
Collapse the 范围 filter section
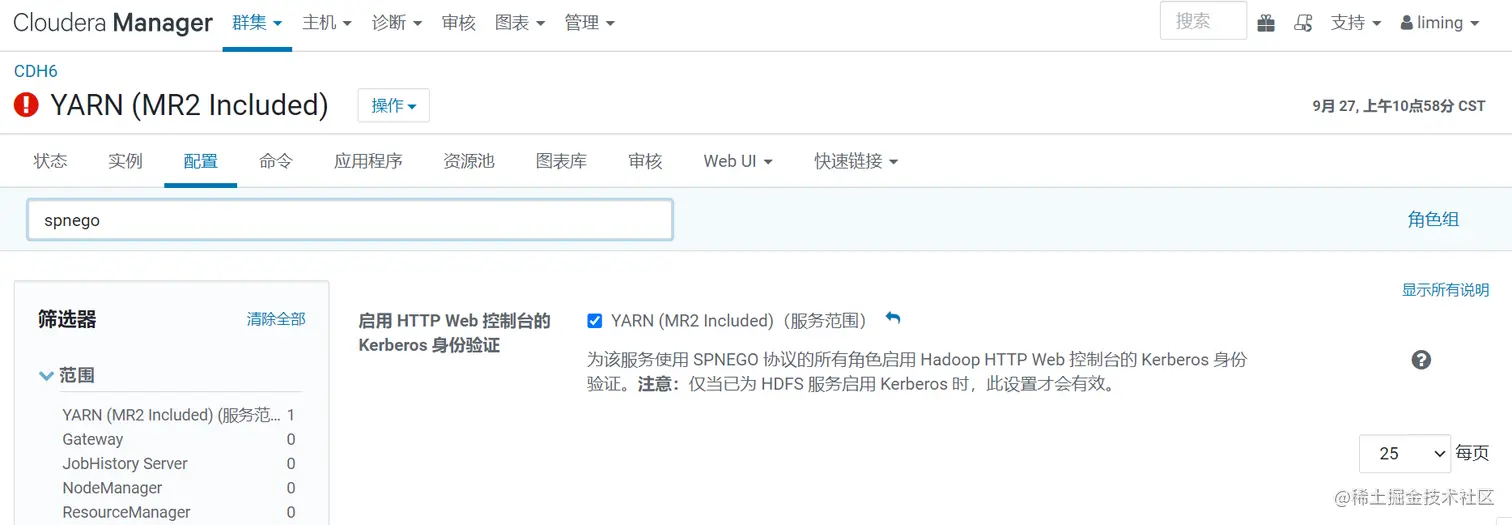[67, 375]
